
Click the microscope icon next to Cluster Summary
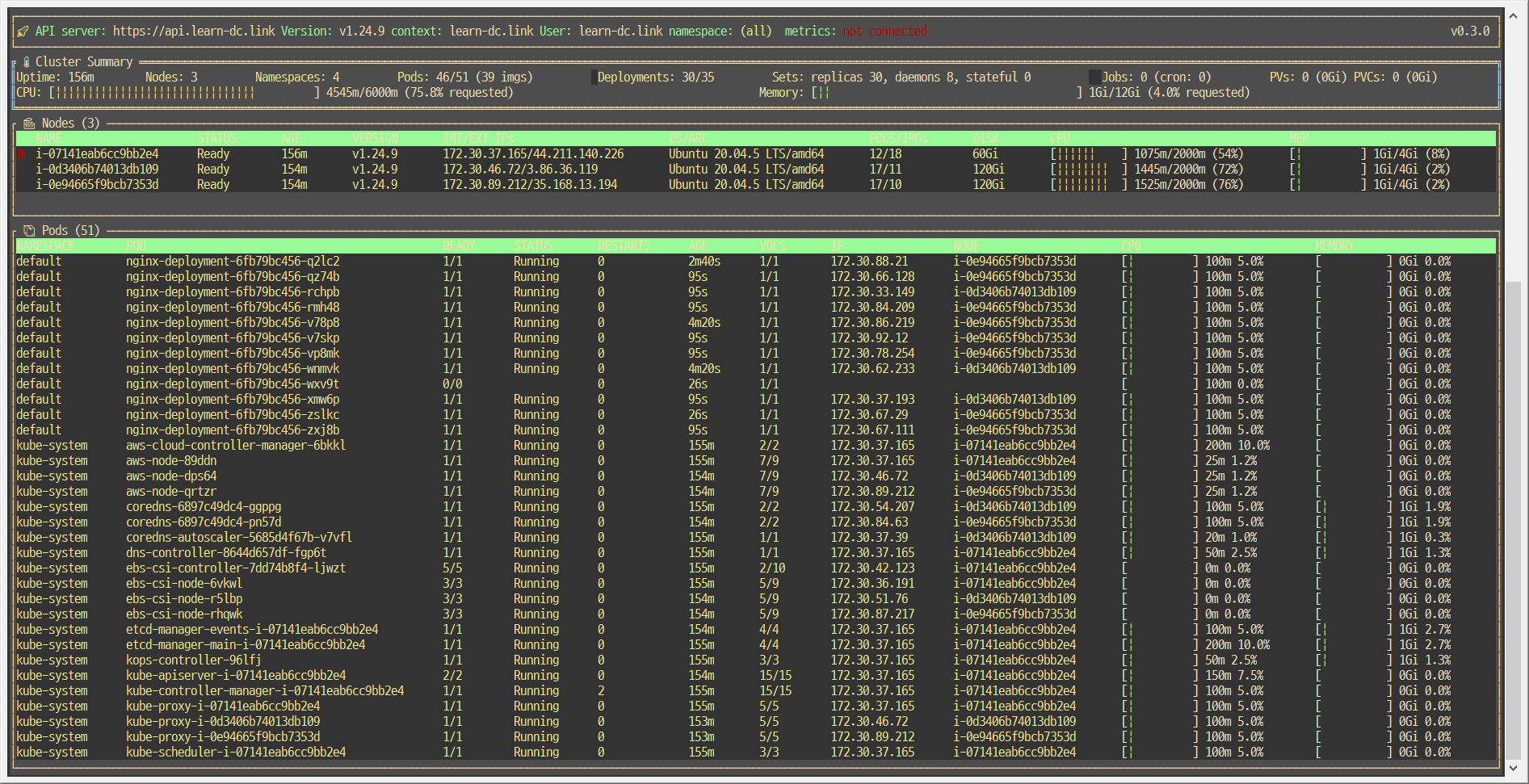click(x=27, y=61)
